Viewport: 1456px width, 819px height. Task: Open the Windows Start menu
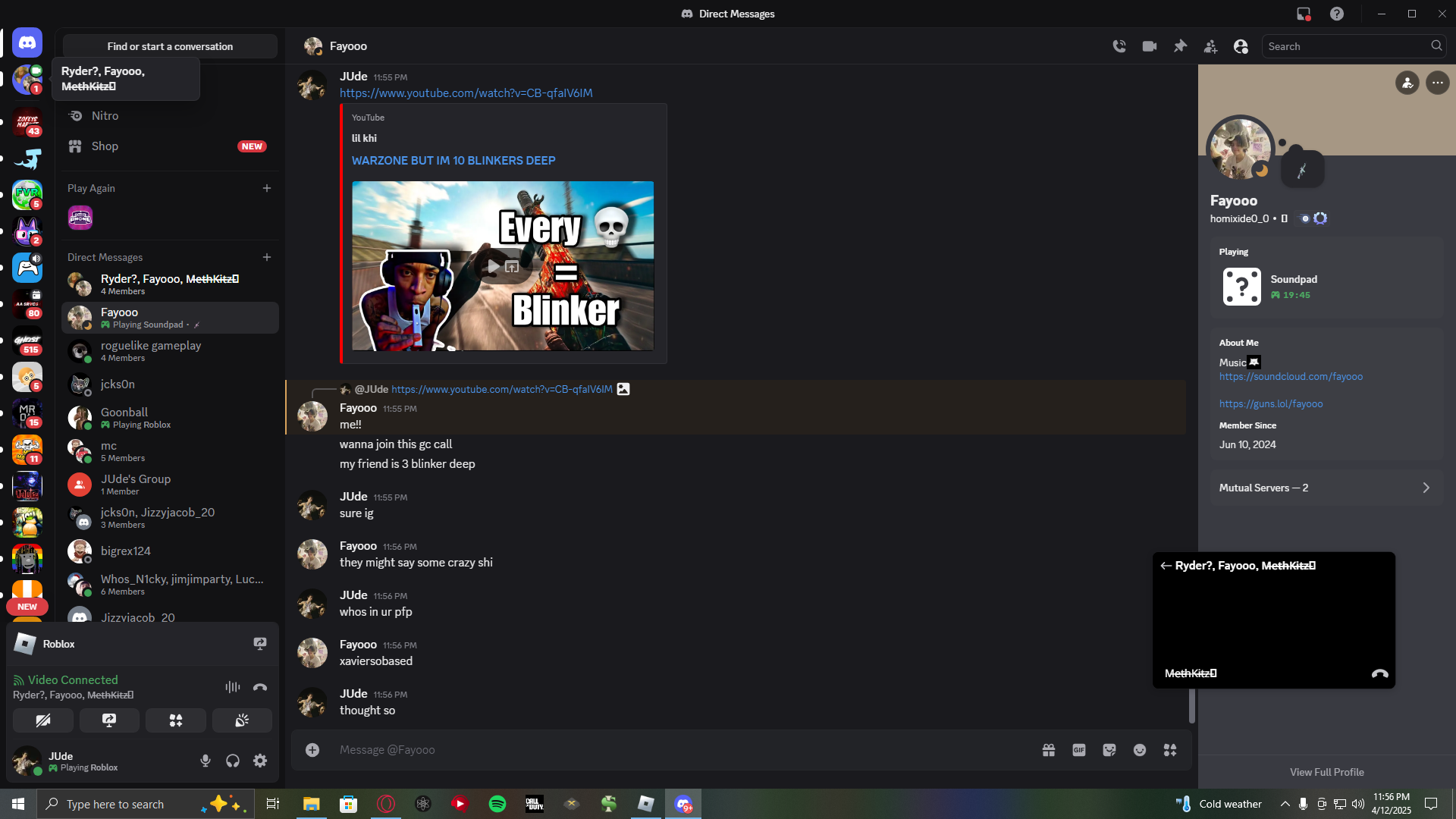click(x=18, y=804)
